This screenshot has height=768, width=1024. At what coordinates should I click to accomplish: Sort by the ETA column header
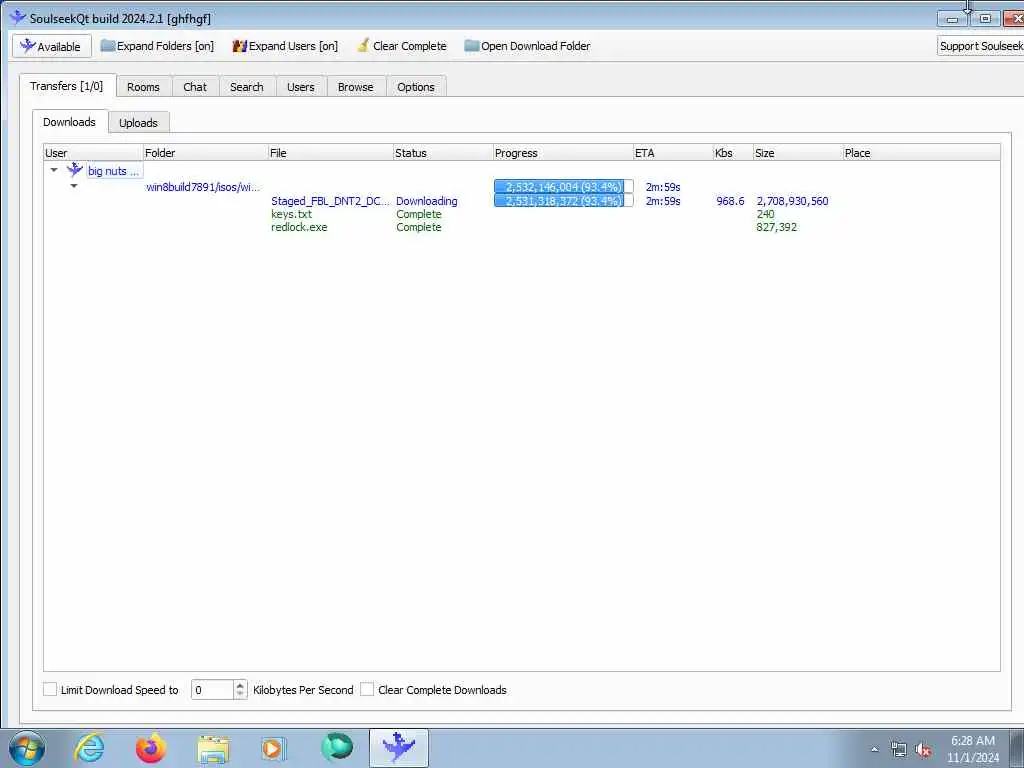pyautogui.click(x=673, y=153)
